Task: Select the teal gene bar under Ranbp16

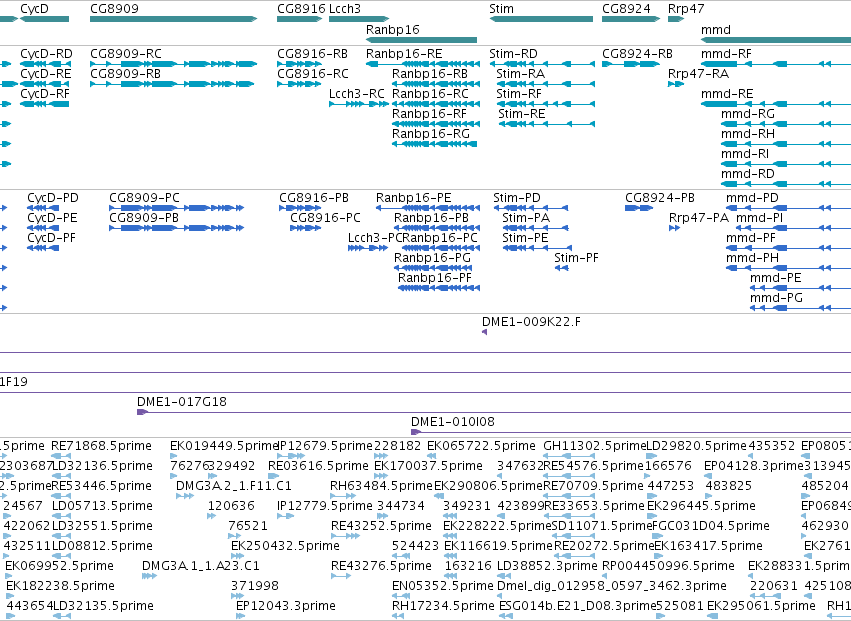Action: (421, 40)
